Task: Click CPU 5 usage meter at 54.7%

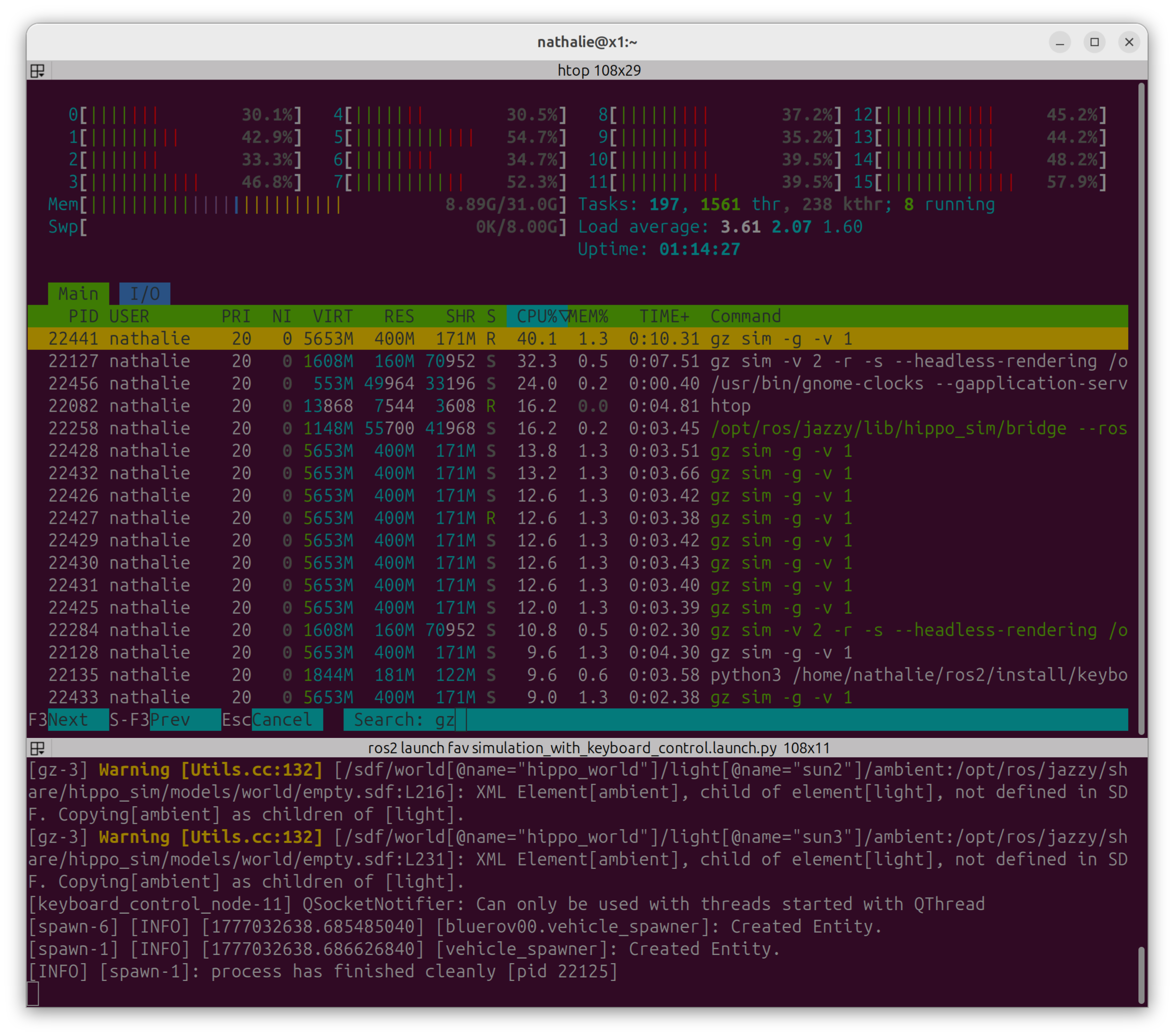Action: (x=450, y=137)
